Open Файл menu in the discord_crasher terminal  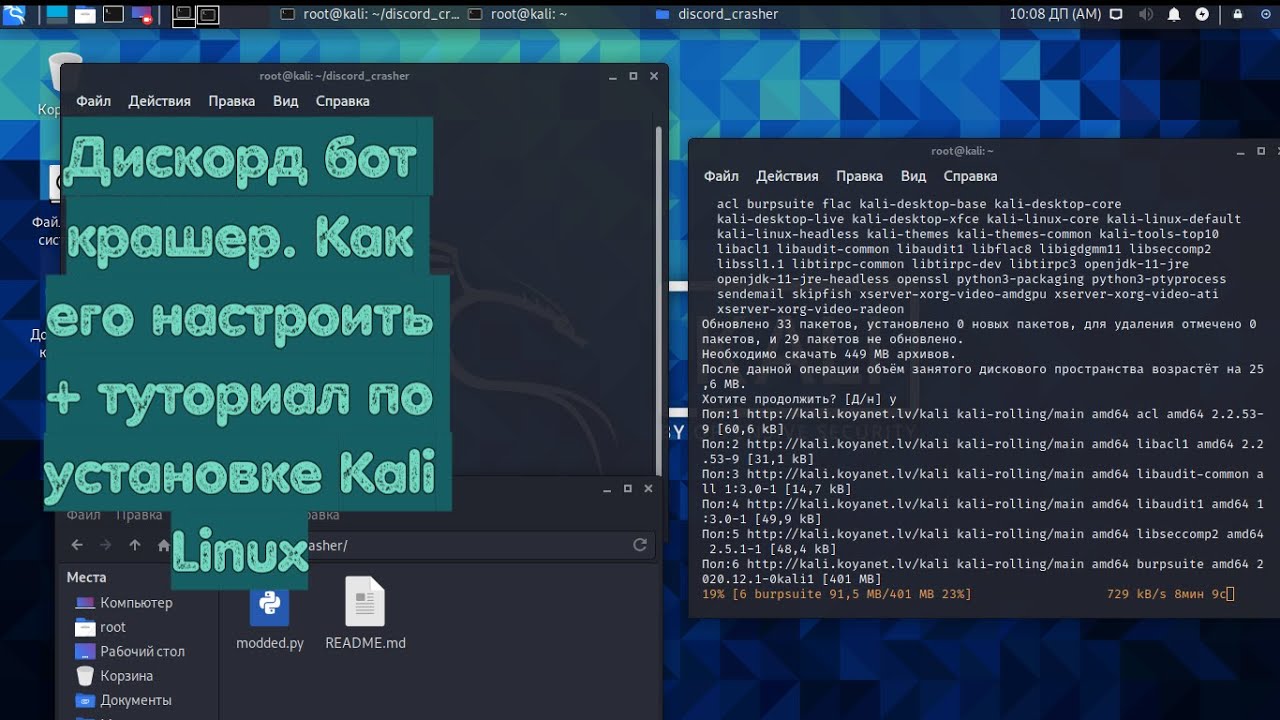[94, 101]
